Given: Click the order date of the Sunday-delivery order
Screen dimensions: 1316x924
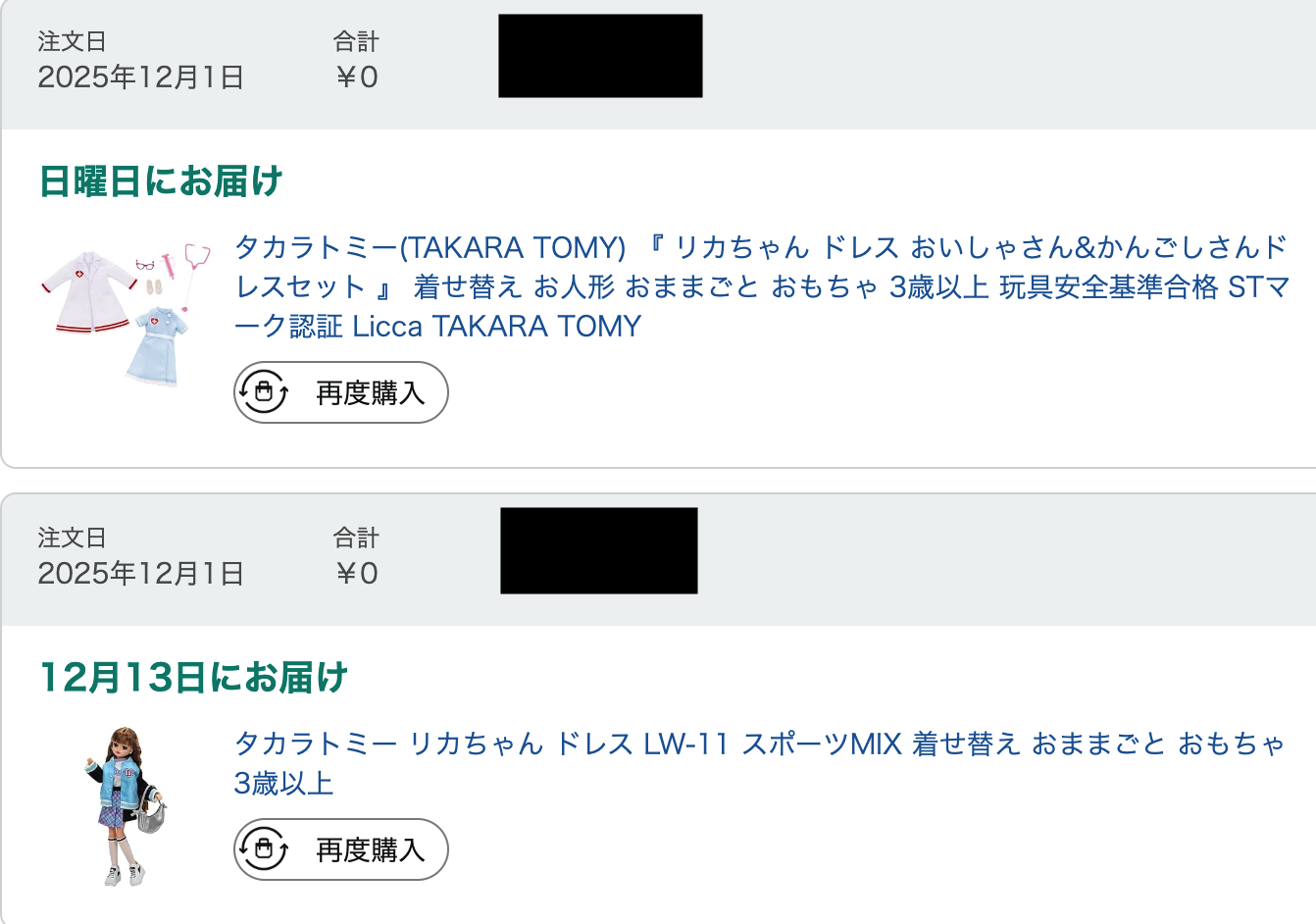Looking at the screenshot, I should (140, 77).
